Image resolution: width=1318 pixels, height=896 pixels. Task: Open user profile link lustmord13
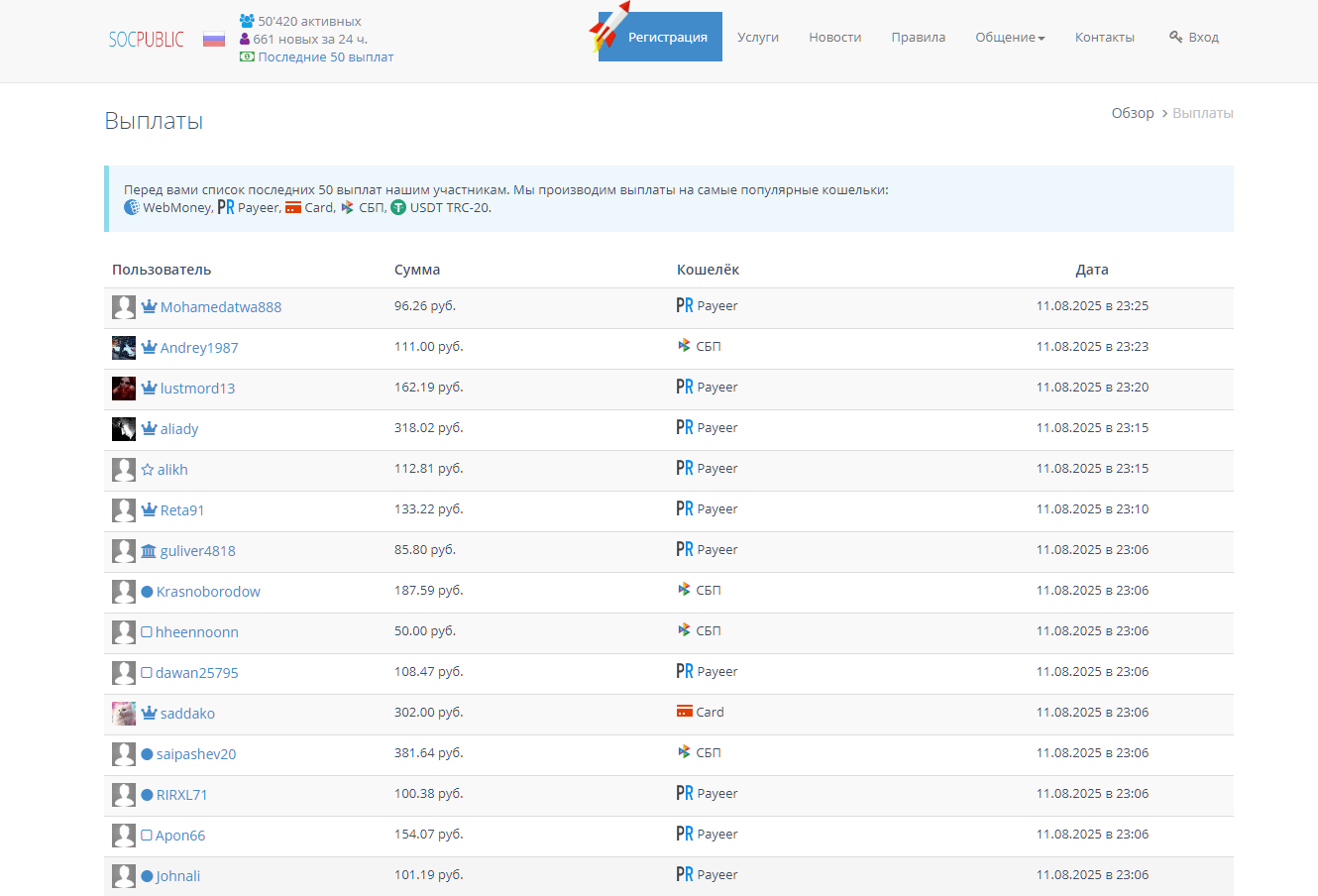[x=197, y=389]
